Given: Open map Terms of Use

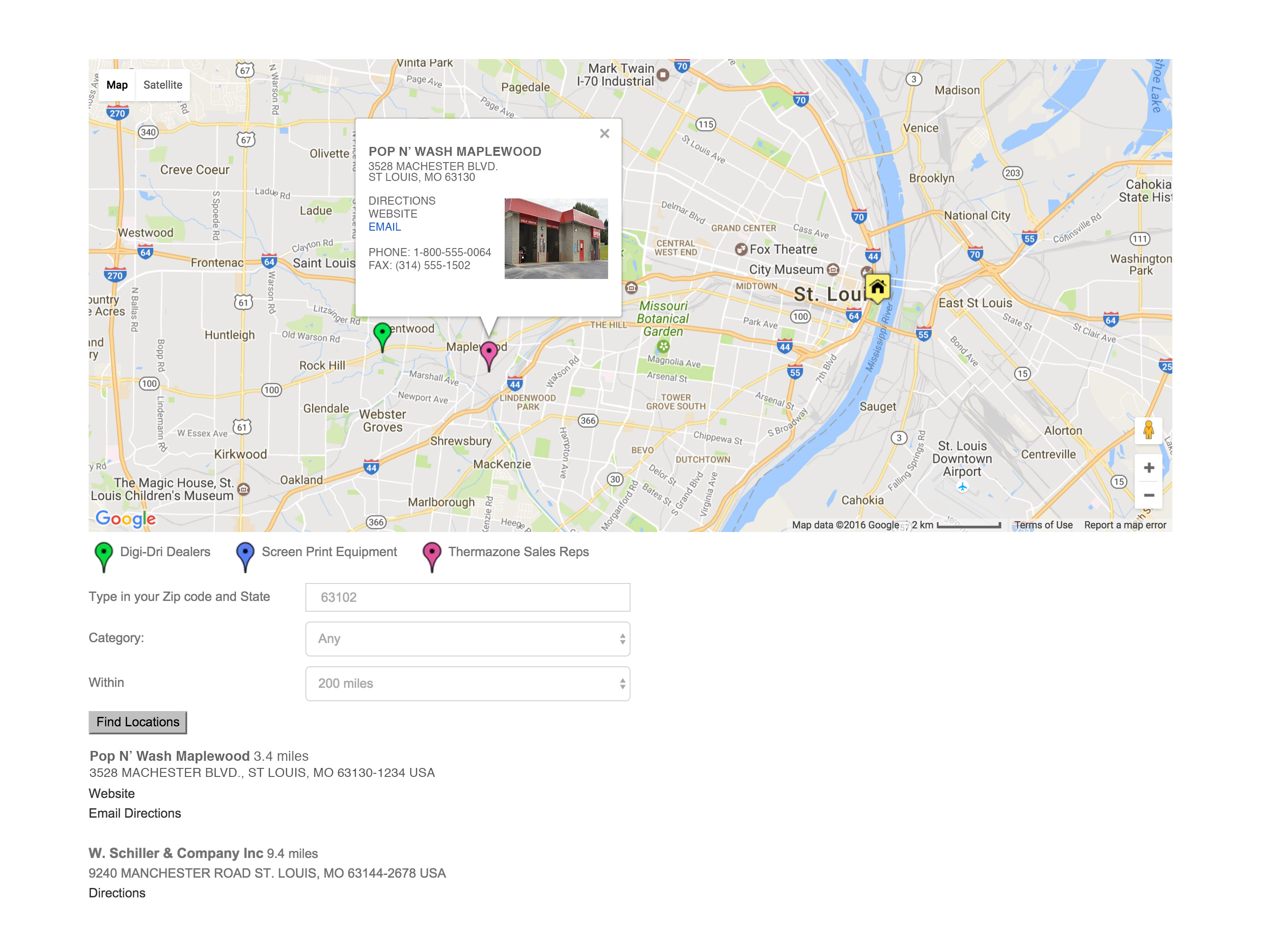Looking at the screenshot, I should 1043,525.
